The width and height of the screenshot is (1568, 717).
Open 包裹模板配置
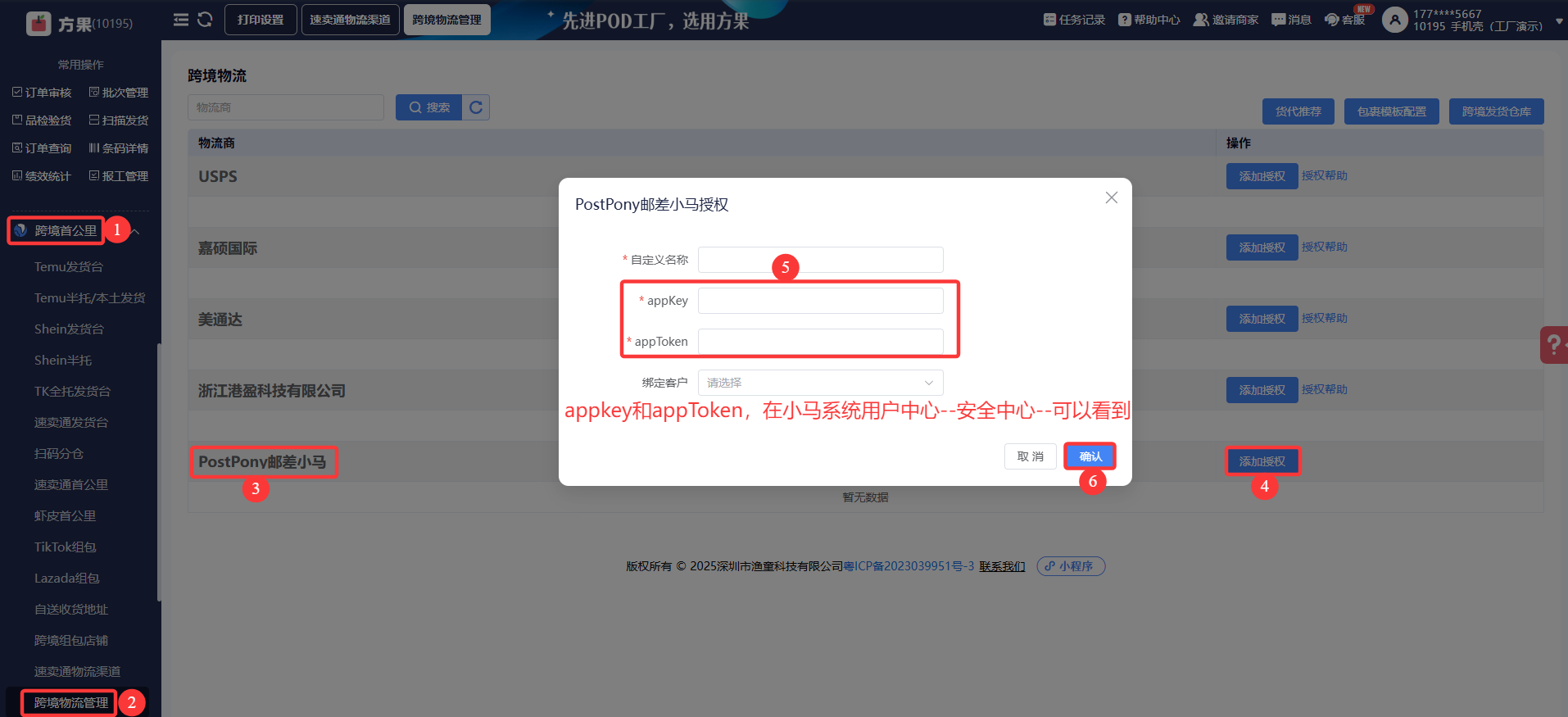[x=1392, y=111]
